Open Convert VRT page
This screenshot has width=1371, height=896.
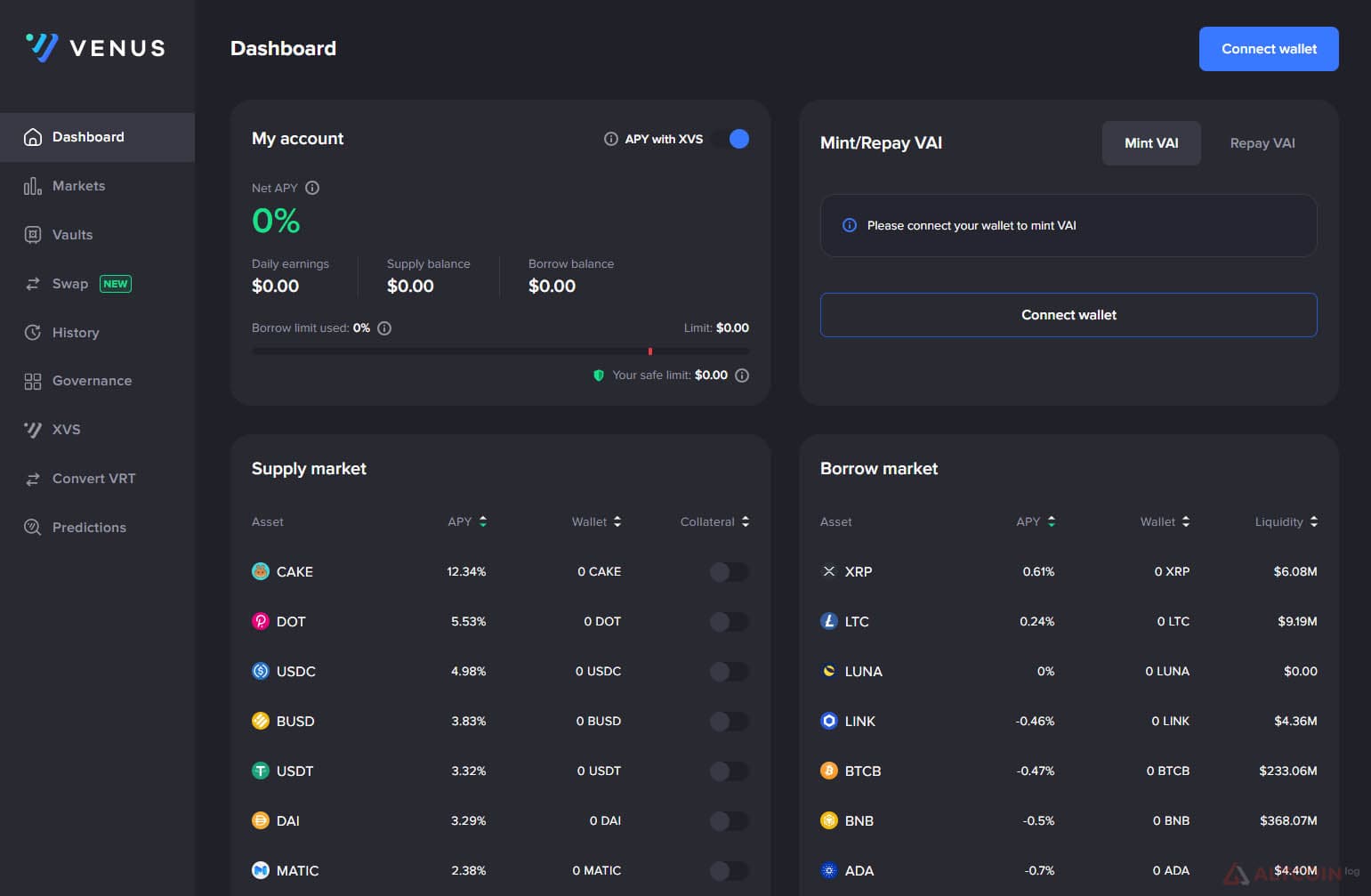pos(97,479)
